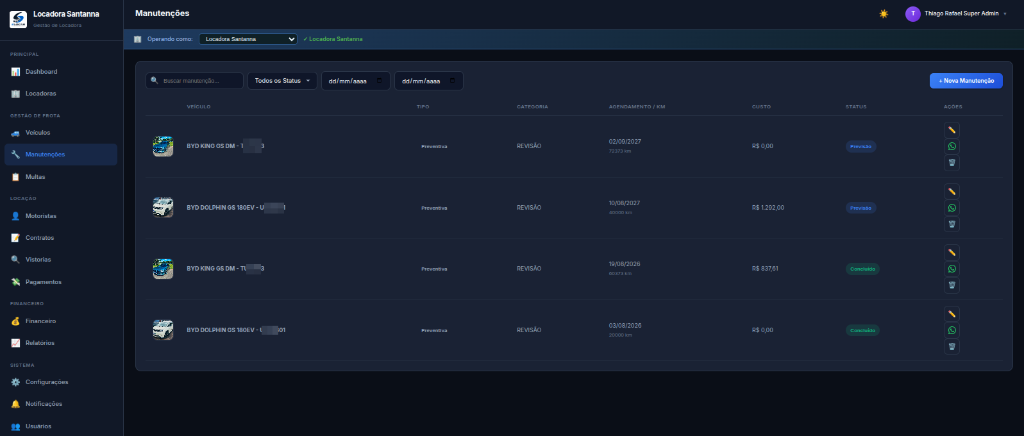Toggle light theme with sun icon
Viewport: 1024px width, 436px height.
tap(884, 14)
